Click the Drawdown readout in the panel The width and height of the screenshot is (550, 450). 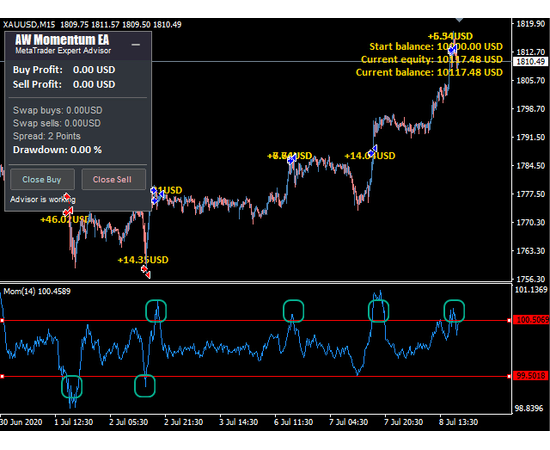[x=57, y=150]
